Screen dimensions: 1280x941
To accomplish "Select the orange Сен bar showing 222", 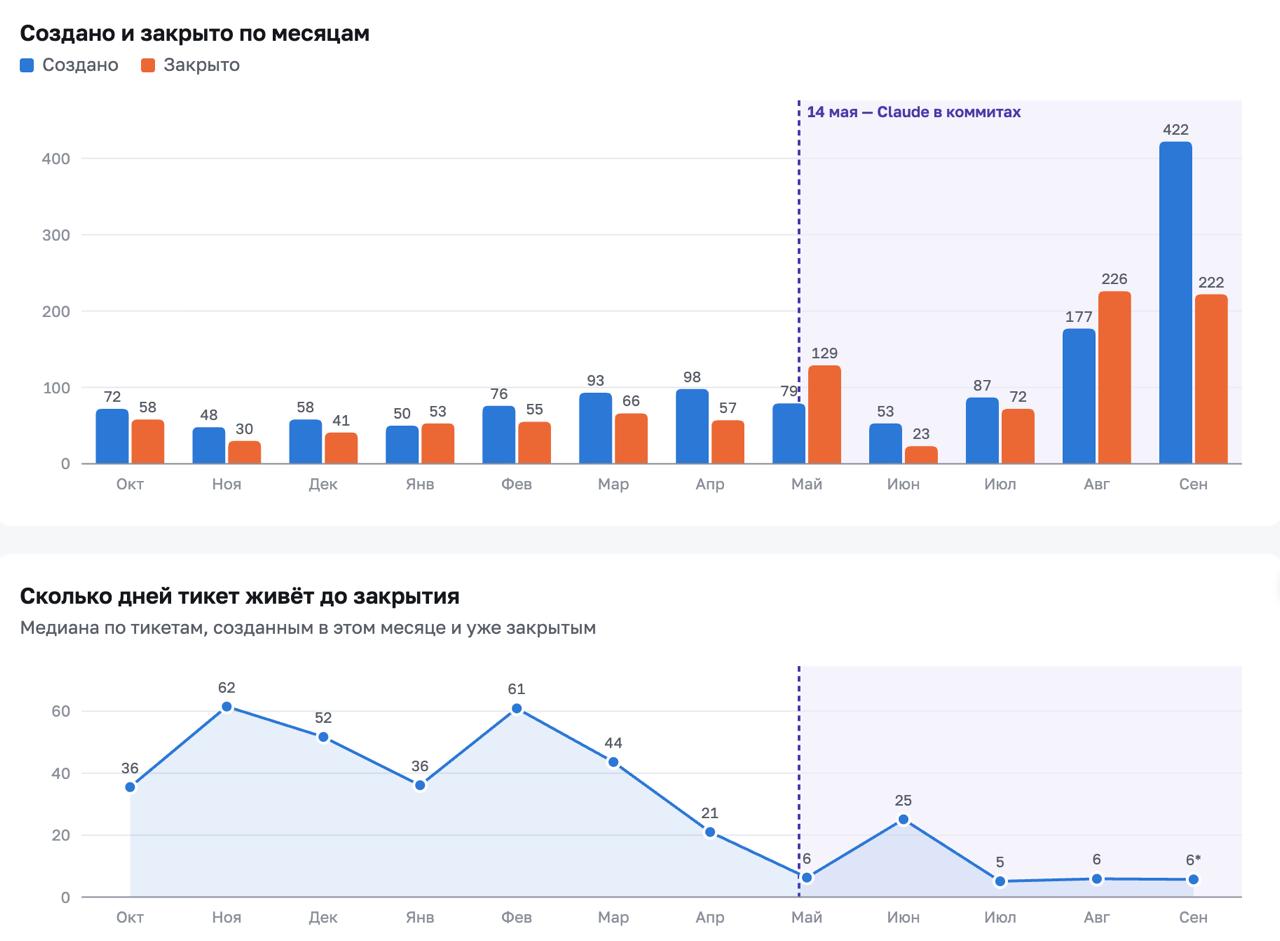I will (x=1211, y=379).
